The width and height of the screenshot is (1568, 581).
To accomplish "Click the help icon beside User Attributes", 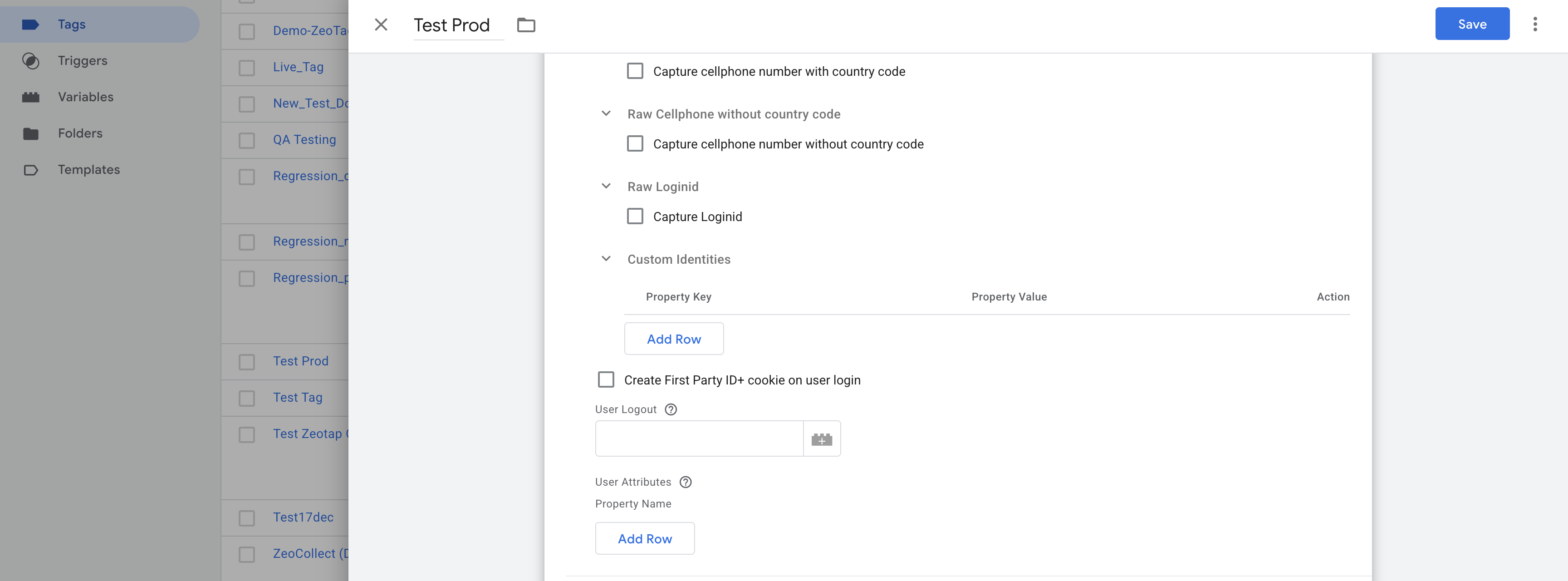I will coord(686,483).
